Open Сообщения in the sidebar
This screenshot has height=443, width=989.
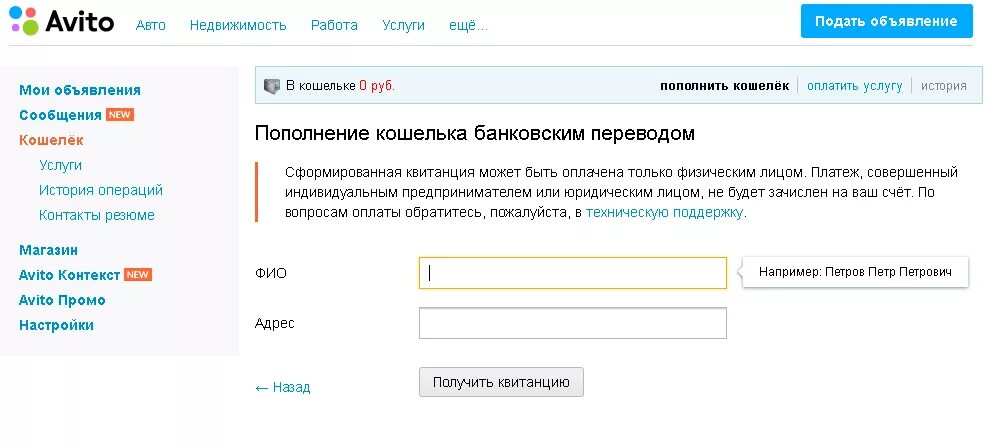tap(61, 115)
